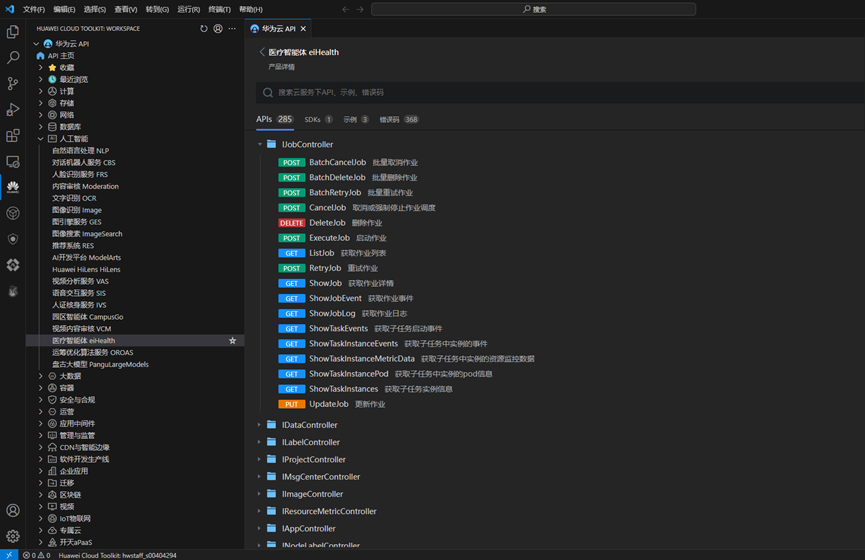Expand the IoT物联网 category
Viewport: 865px width, 560px height.
[x=40, y=518]
